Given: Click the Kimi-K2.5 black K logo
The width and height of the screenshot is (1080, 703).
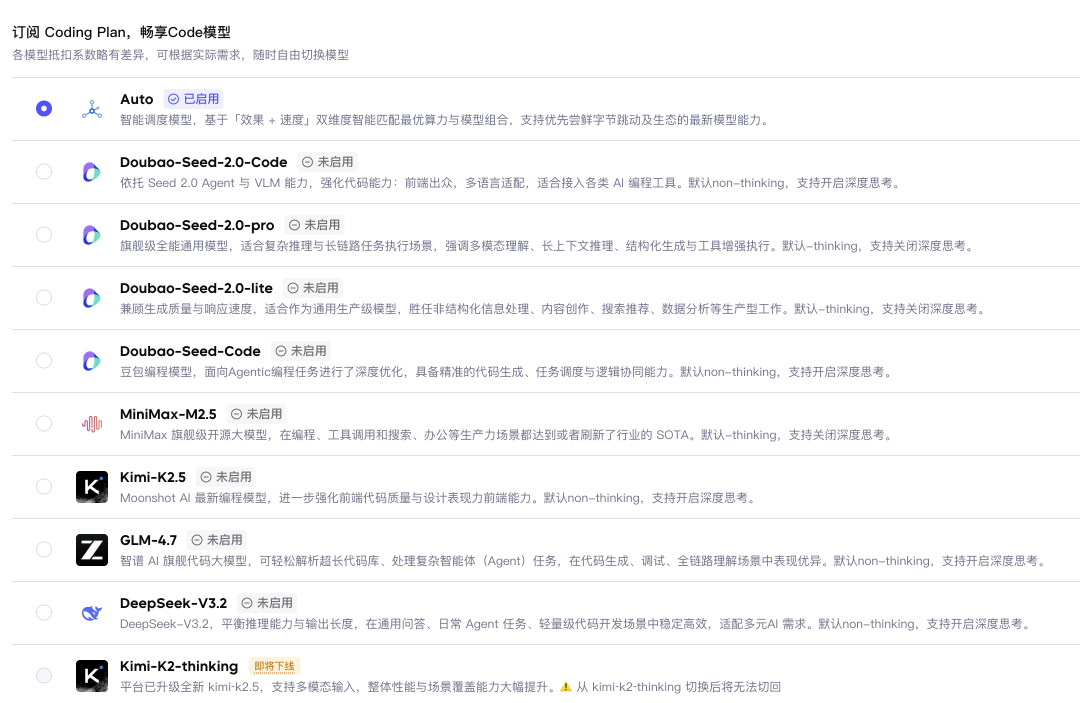Looking at the screenshot, I should tap(91, 487).
